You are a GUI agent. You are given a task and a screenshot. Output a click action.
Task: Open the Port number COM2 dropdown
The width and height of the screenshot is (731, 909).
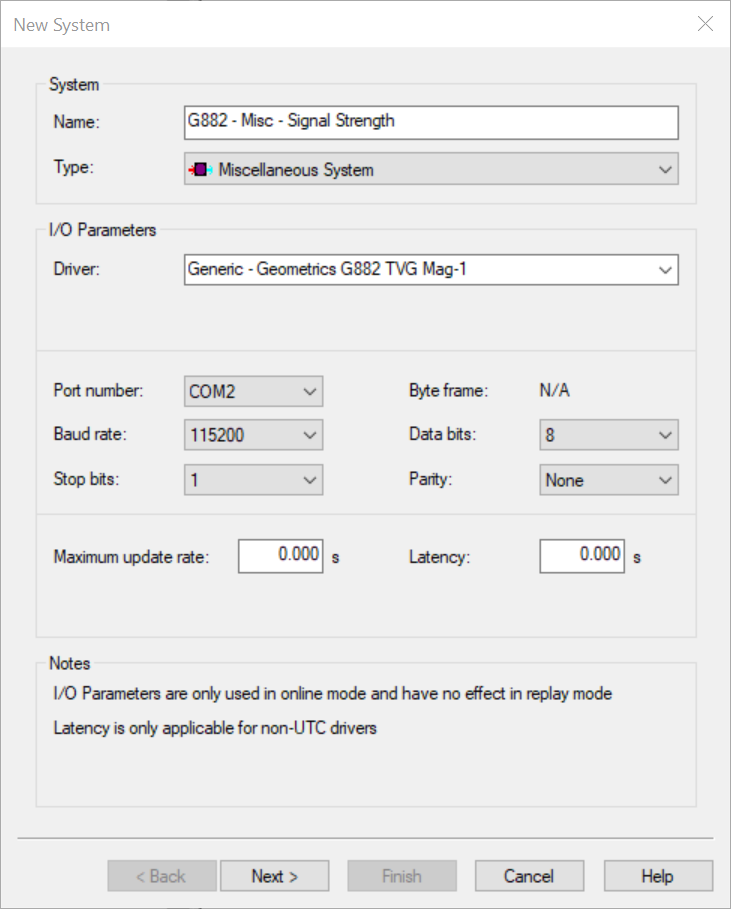click(x=254, y=392)
